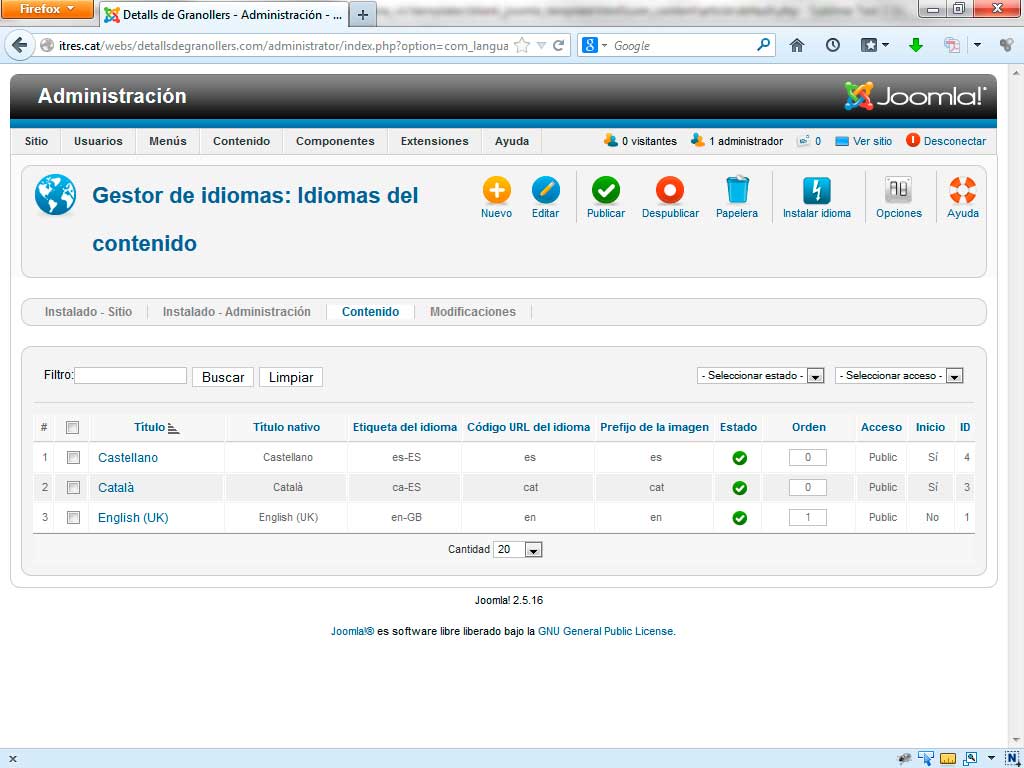1024x768 pixels.
Task: Close the add-on bar with X
Action: pos(12,759)
